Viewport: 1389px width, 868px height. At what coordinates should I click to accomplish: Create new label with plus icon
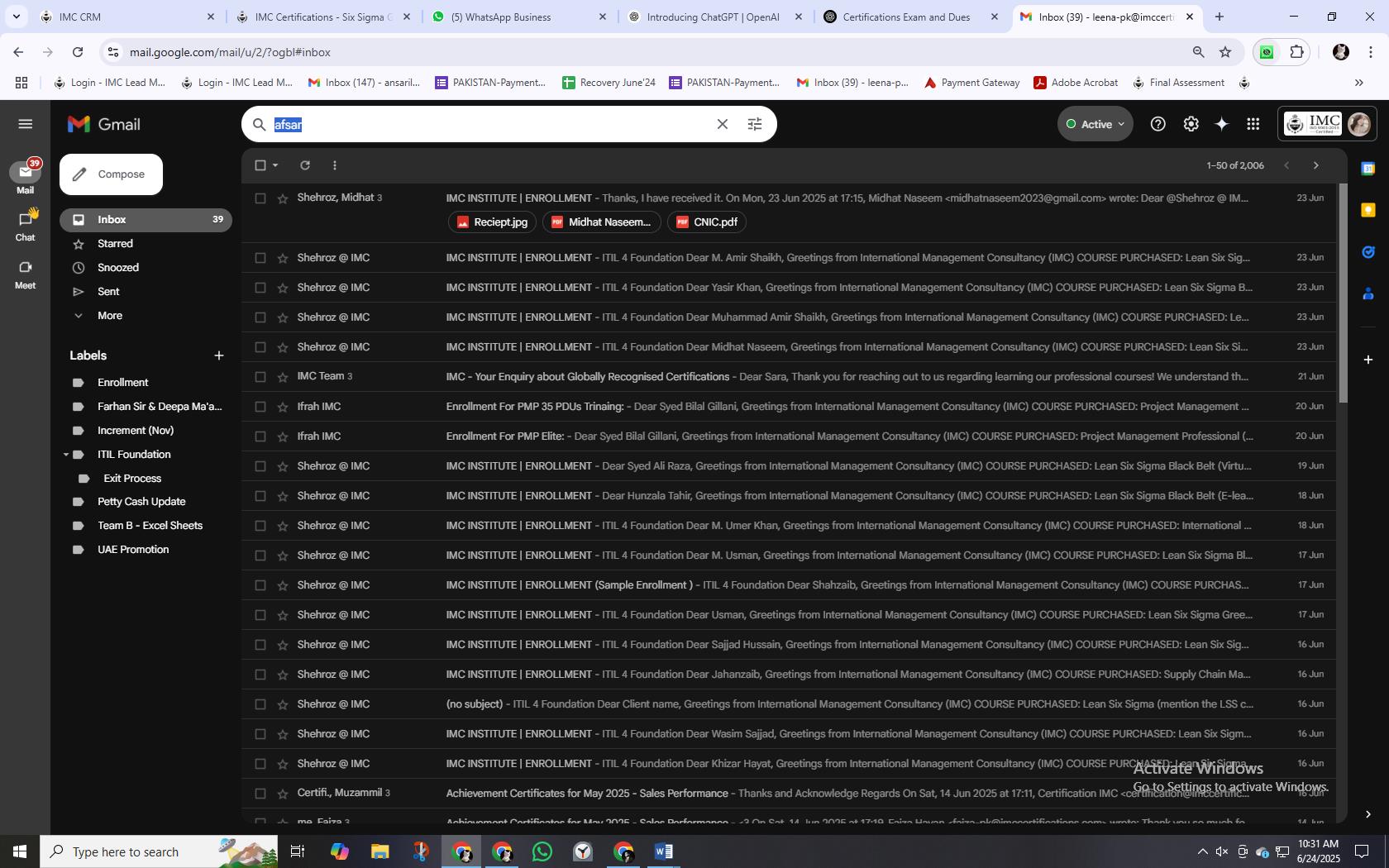tap(218, 355)
